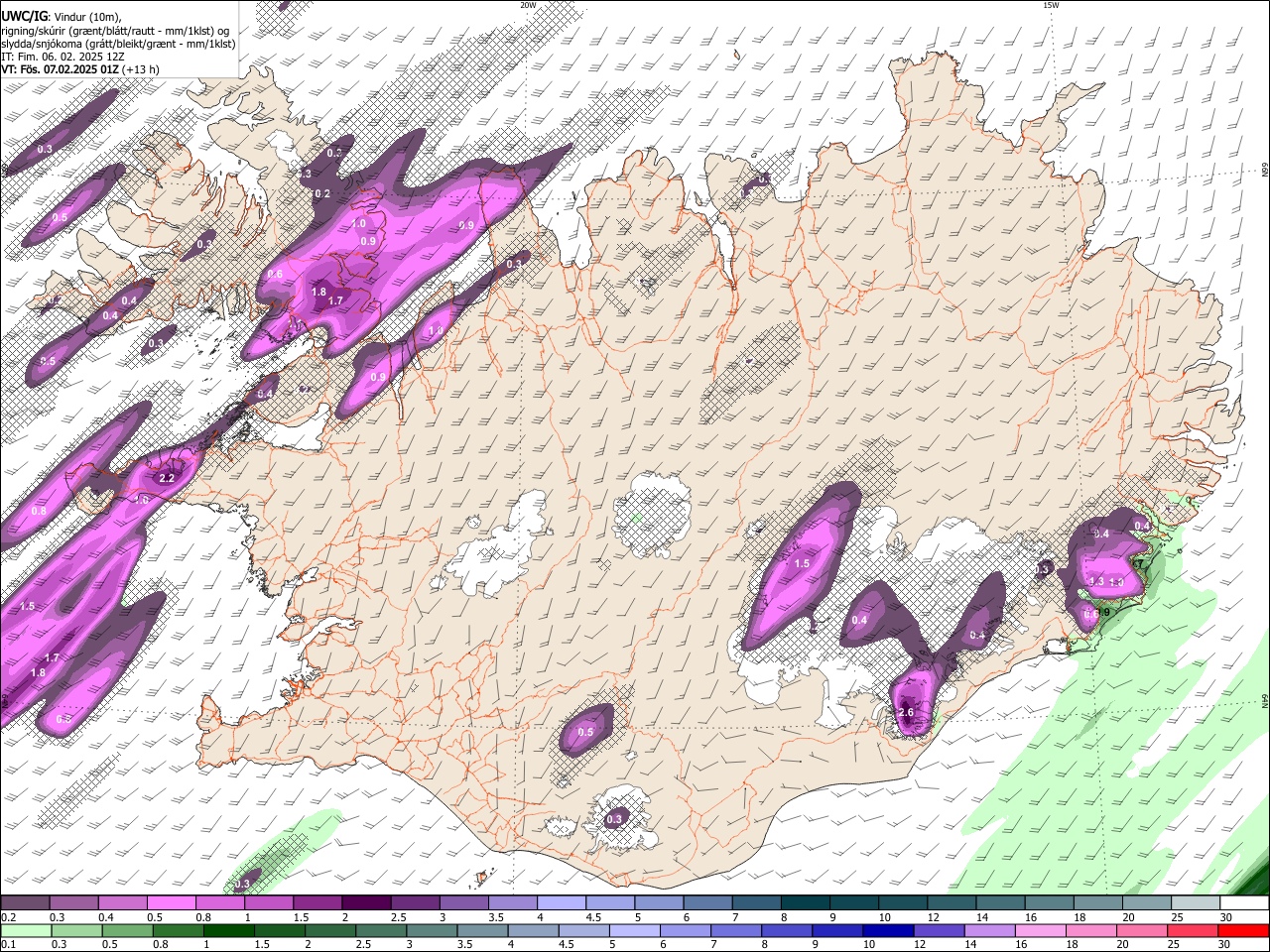The height and width of the screenshot is (952, 1270).
Task: Select the light periwinkle 4 swatch, top legend row
Action: pyautogui.click(x=560, y=903)
